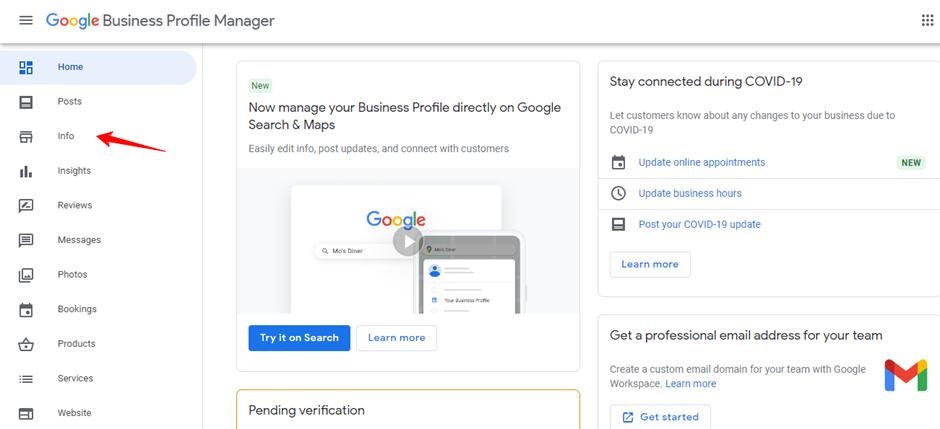Play the Business Profile promo video

pos(407,241)
